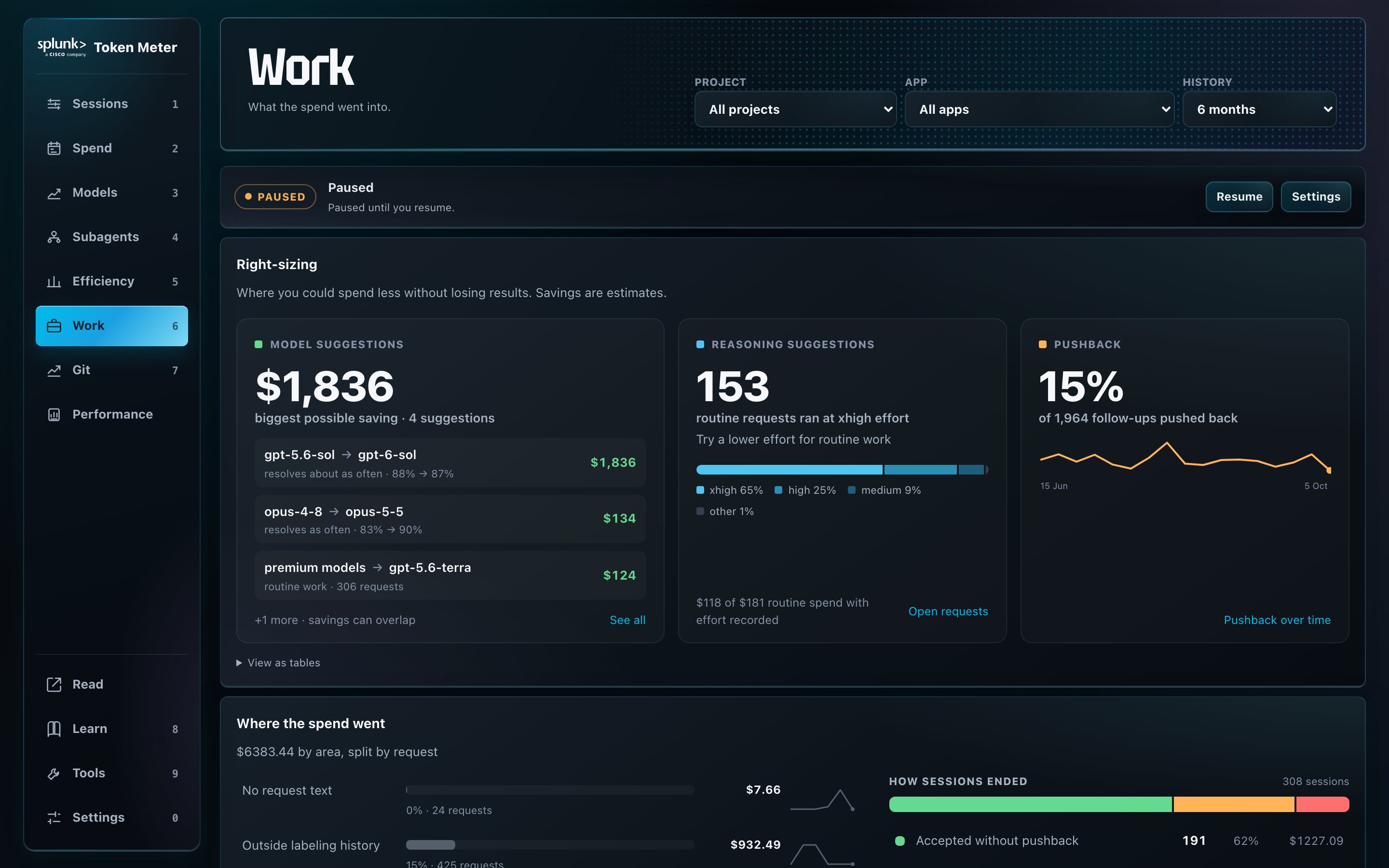Click the xhigh segment of effort bar
The image size is (1389, 868).
click(789, 470)
